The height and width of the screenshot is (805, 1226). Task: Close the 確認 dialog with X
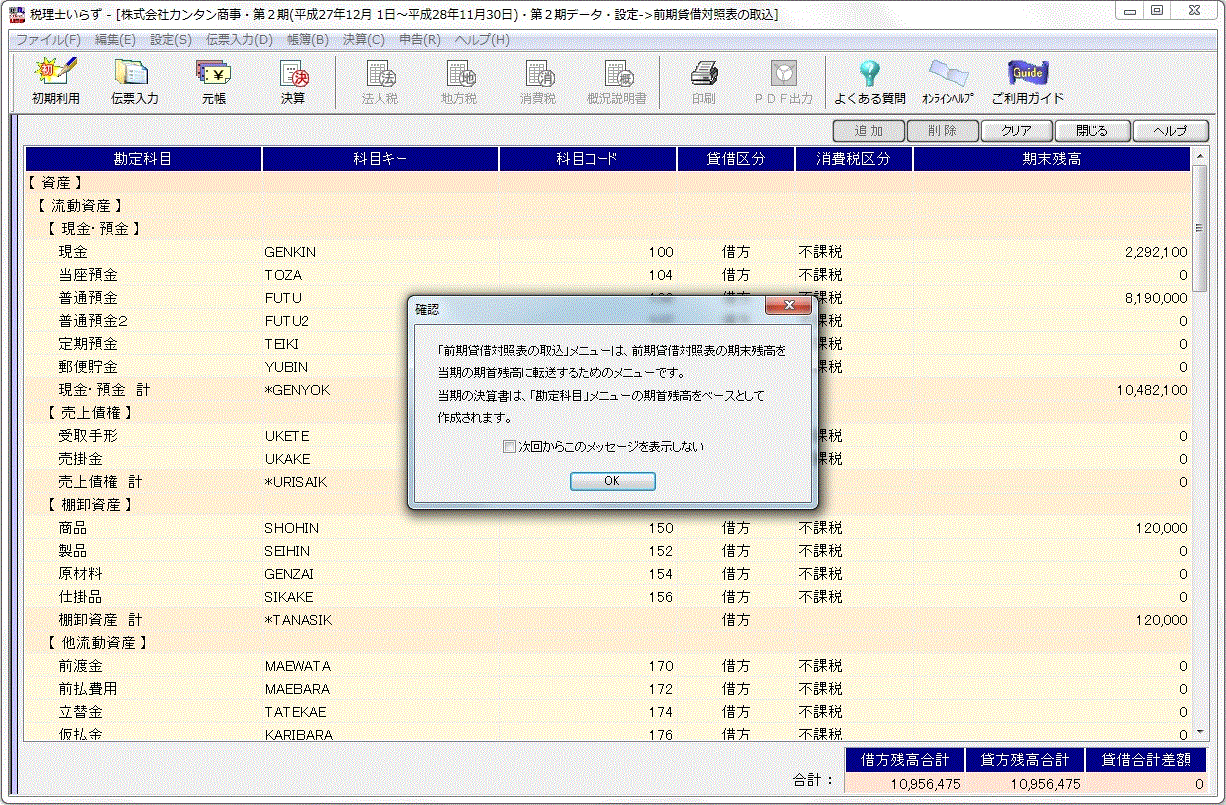787,306
